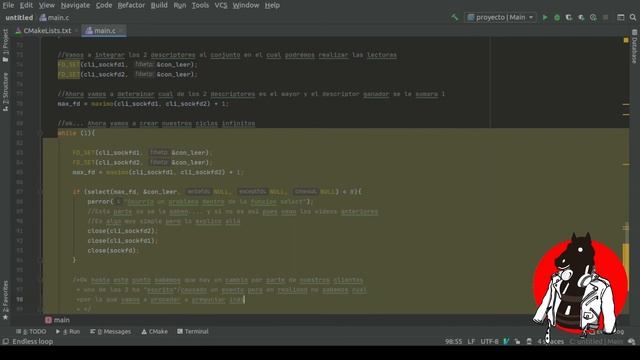Open the 6: TODO tool window
640x360 pixels.
(x=31, y=331)
